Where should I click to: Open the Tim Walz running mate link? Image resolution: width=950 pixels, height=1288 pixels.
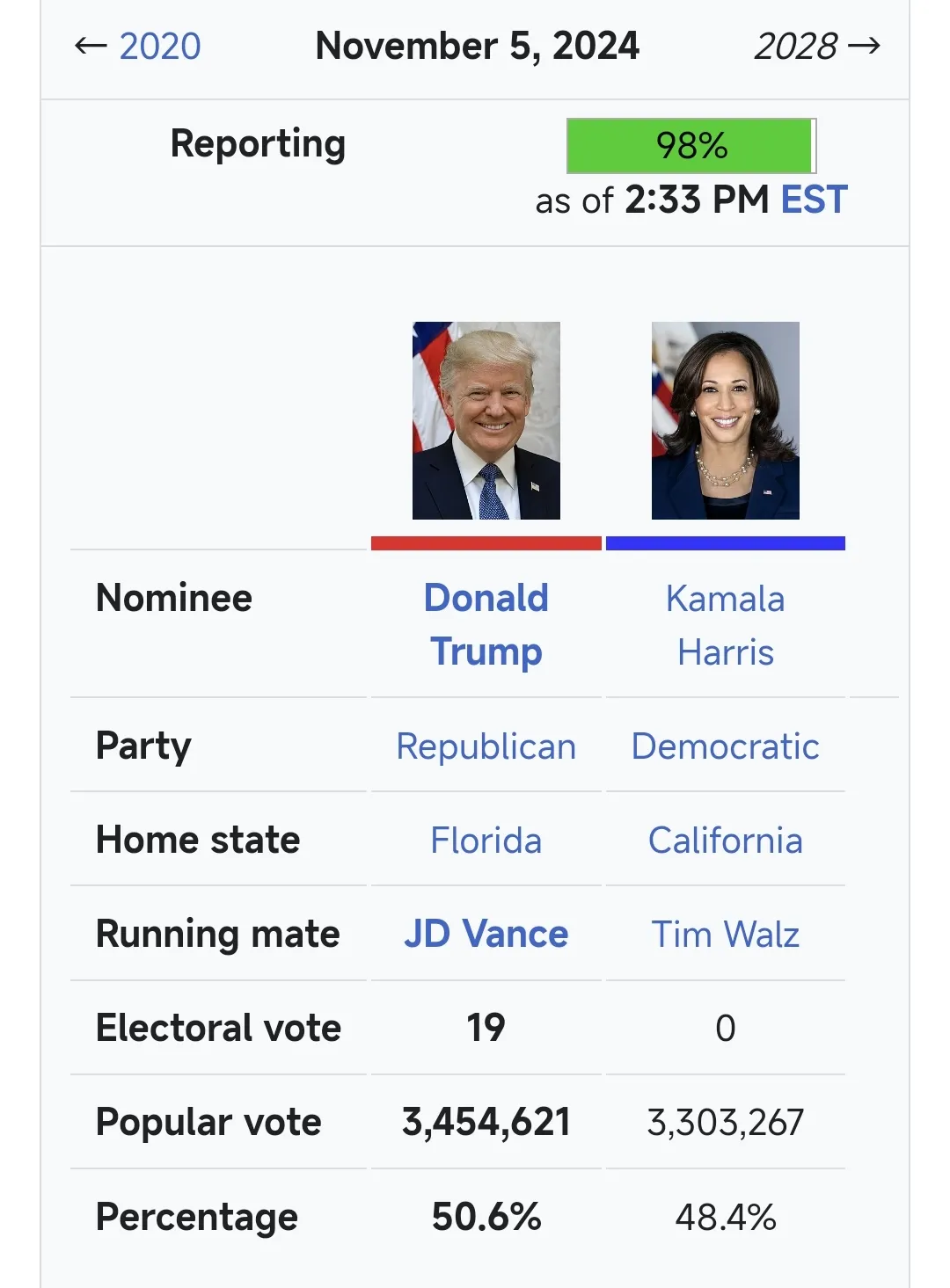tap(725, 935)
